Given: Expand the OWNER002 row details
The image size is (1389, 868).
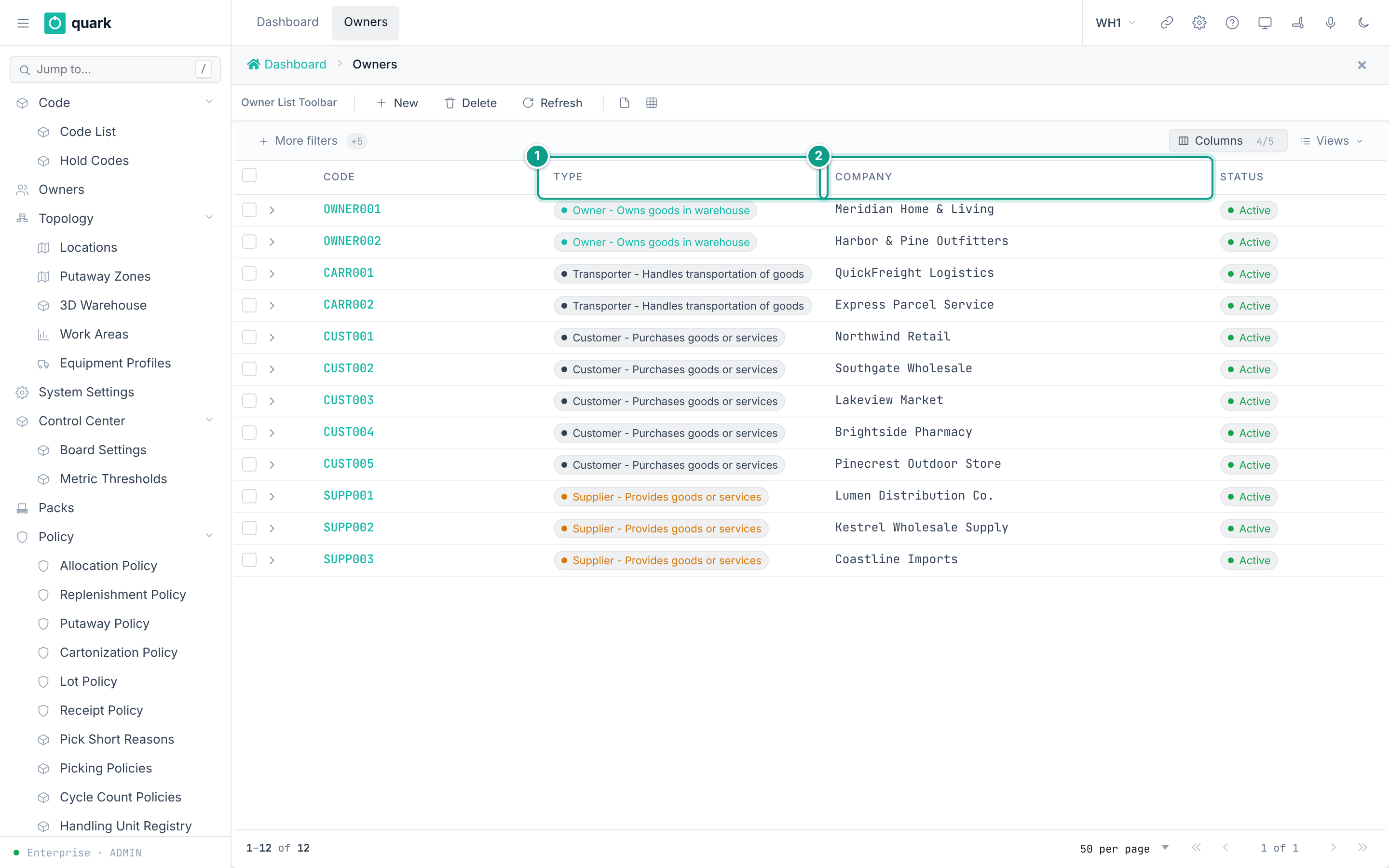Looking at the screenshot, I should (x=272, y=242).
